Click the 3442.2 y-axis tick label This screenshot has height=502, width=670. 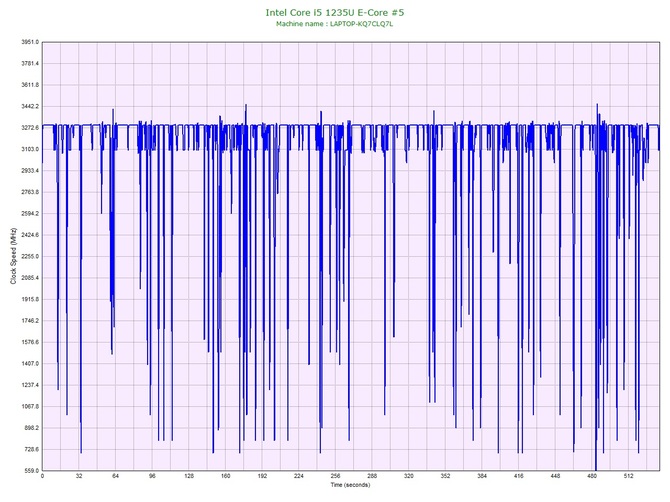(29, 106)
